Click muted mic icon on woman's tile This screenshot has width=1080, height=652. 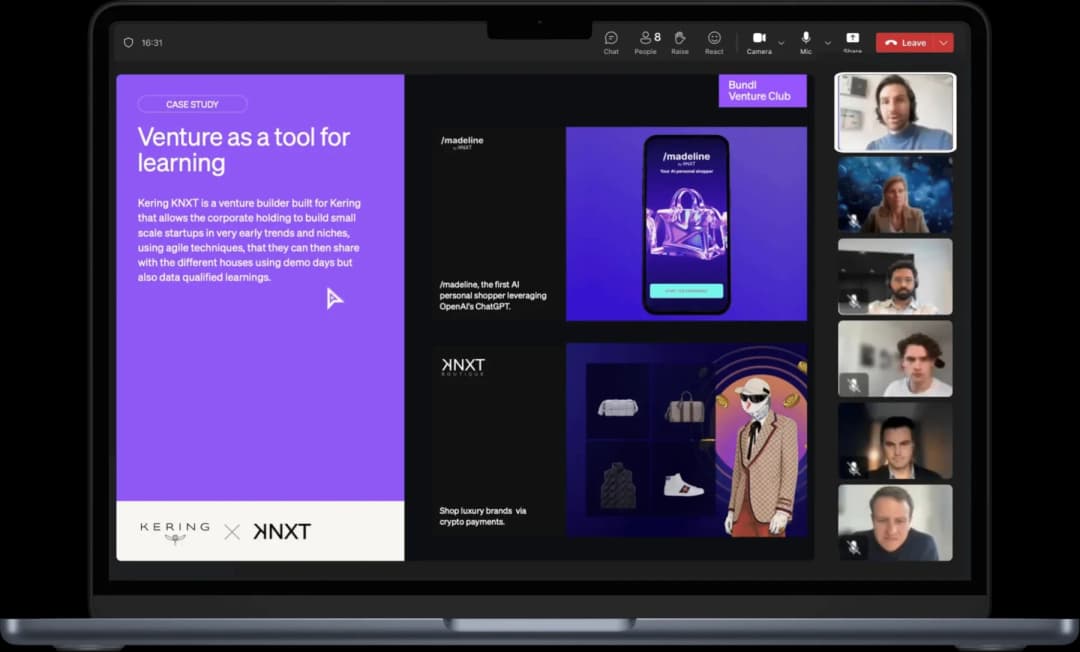(854, 221)
